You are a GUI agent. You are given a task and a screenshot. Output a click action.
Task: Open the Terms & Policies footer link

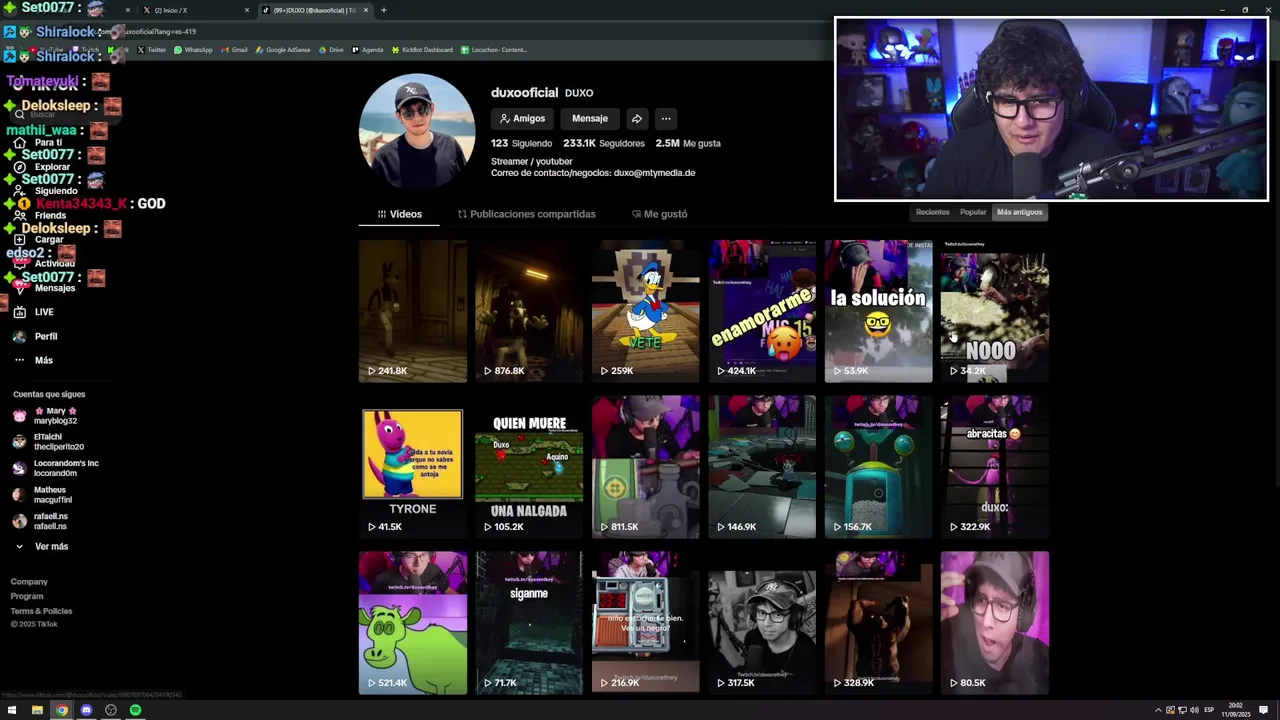(41, 611)
